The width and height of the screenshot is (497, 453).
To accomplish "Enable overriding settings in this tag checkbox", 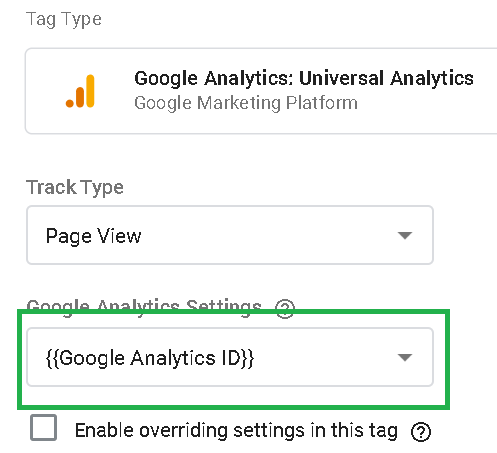I will [43, 427].
